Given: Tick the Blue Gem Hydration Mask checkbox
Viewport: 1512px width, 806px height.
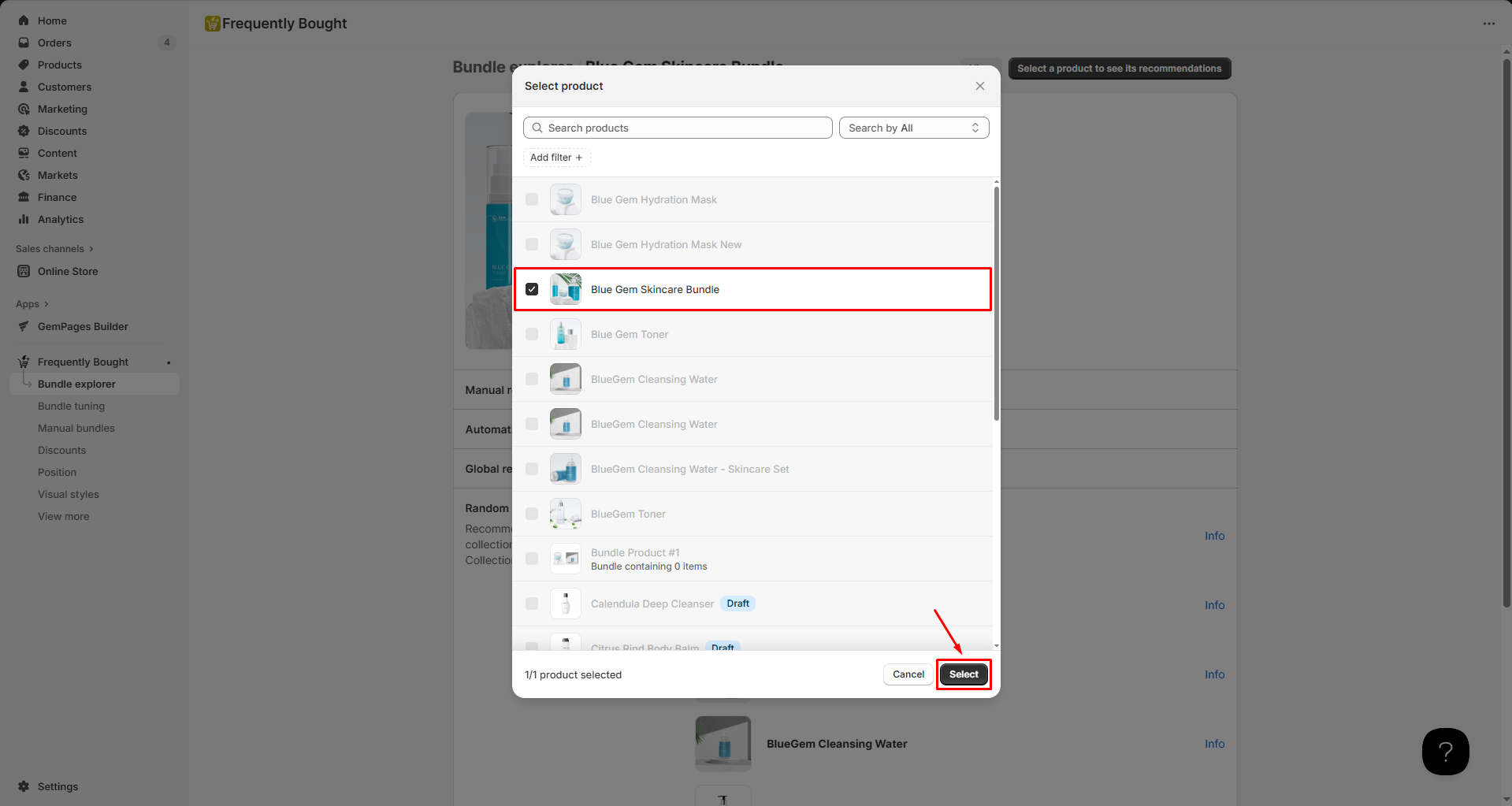Looking at the screenshot, I should click(532, 199).
